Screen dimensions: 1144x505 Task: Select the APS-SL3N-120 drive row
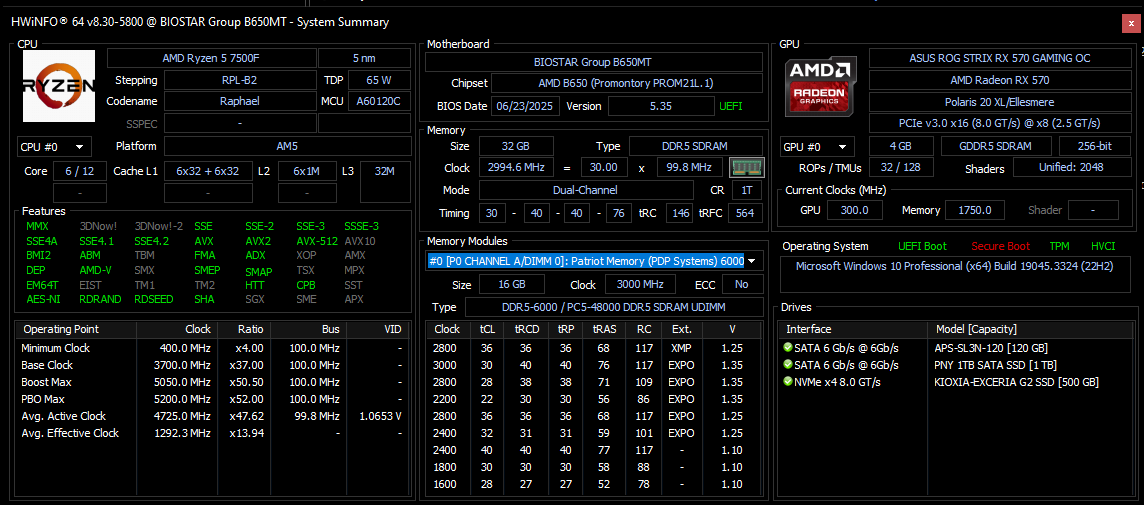pos(956,348)
